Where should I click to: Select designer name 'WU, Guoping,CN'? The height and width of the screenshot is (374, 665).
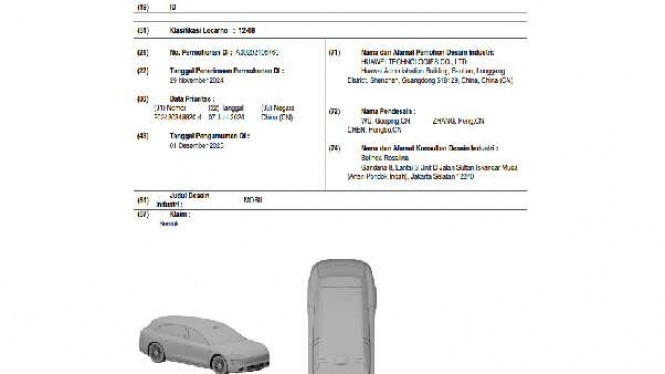386,121
